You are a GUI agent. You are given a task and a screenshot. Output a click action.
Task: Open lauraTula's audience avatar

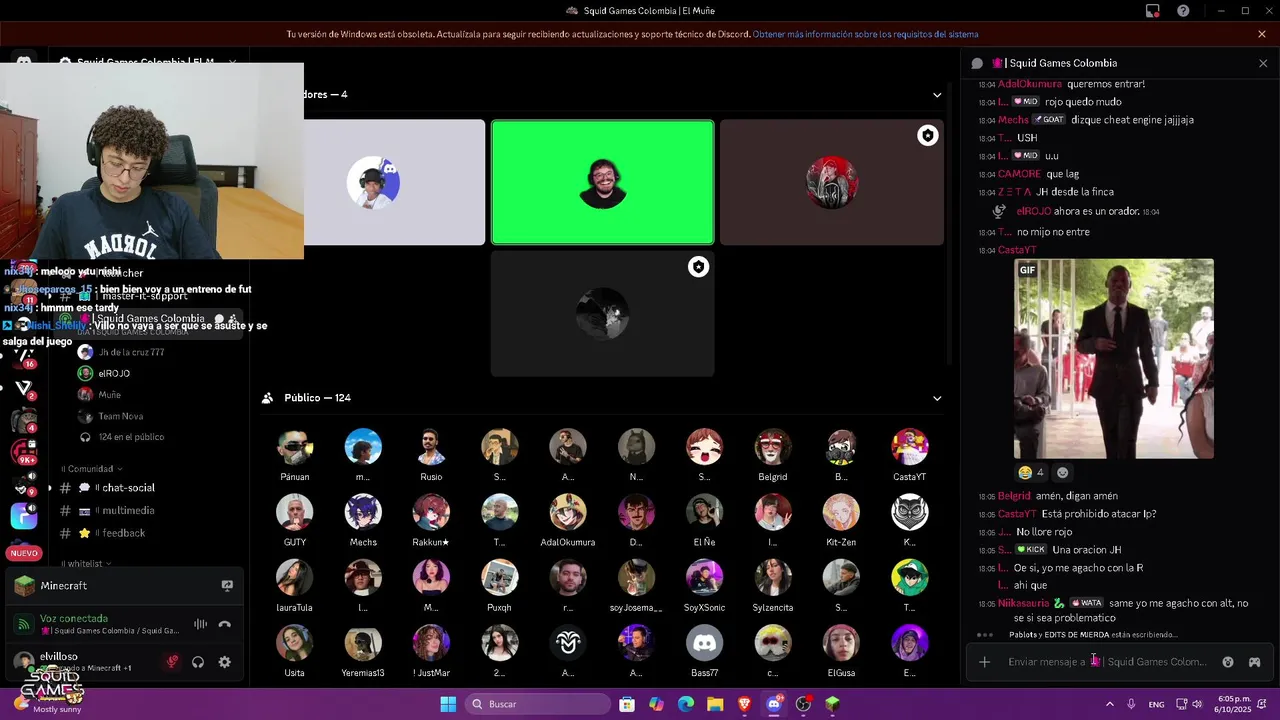pos(295,578)
